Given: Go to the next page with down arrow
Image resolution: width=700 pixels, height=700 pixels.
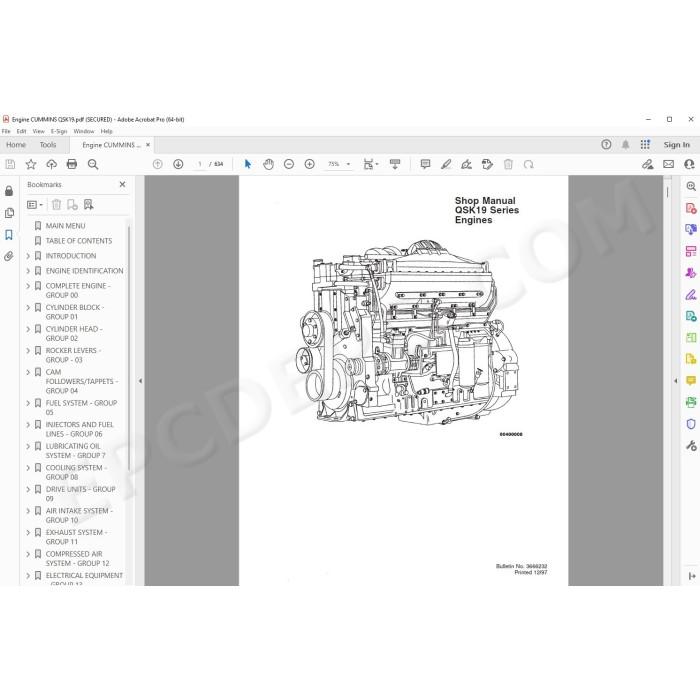Looking at the screenshot, I should 178,164.
